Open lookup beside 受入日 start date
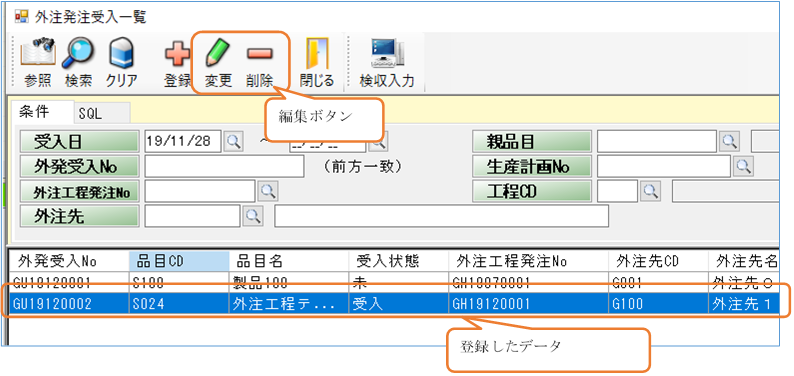 click(x=233, y=142)
